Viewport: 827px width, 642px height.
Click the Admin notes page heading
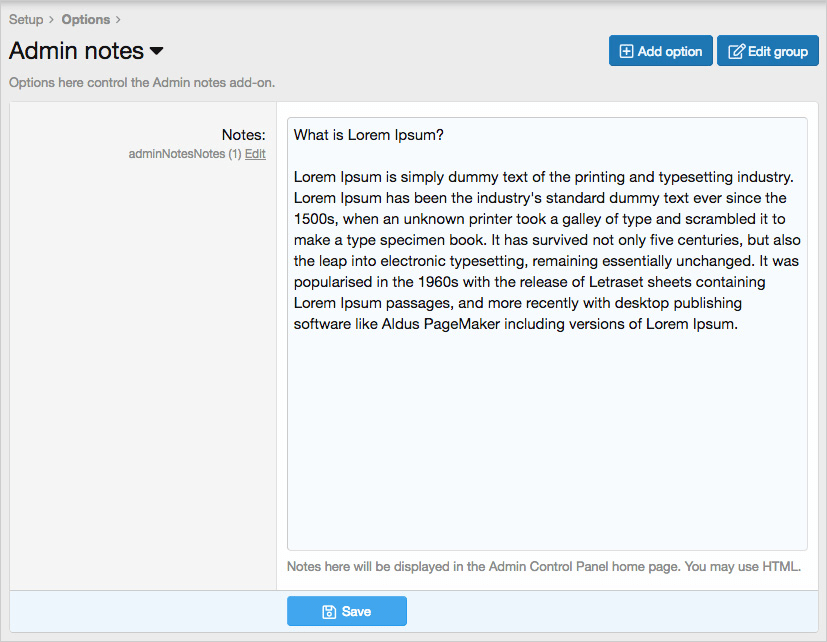(x=76, y=51)
